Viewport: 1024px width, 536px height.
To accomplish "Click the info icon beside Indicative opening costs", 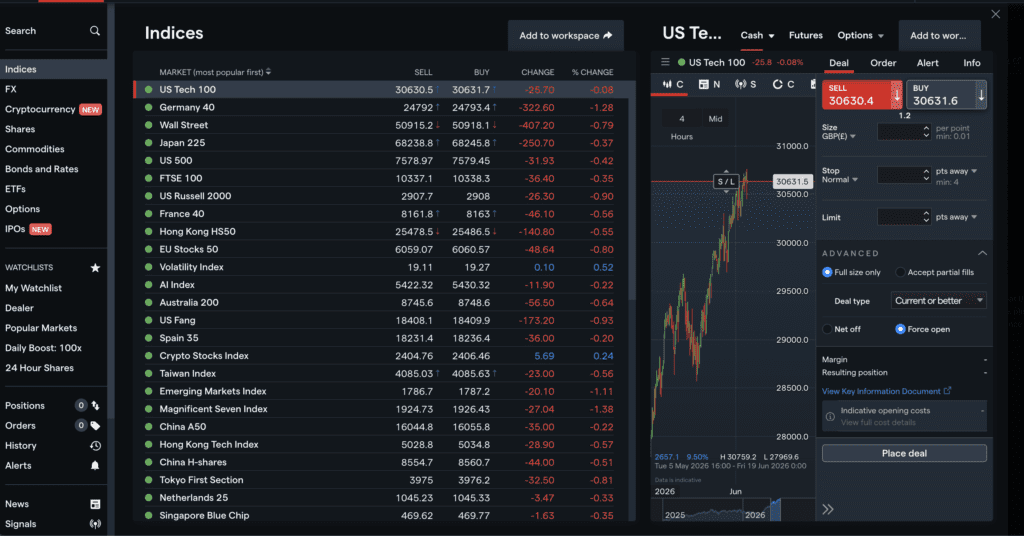I will (x=830, y=417).
